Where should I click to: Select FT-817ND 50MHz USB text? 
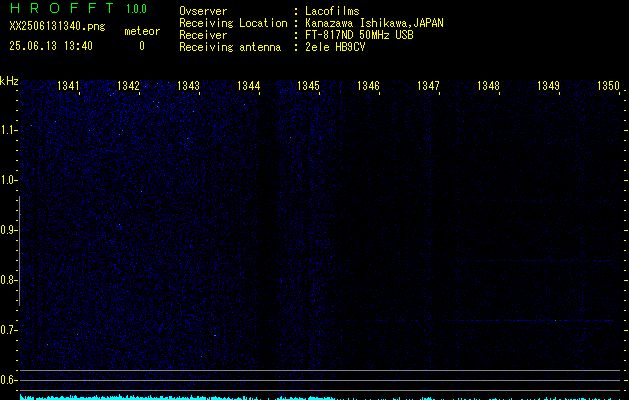tap(359, 35)
